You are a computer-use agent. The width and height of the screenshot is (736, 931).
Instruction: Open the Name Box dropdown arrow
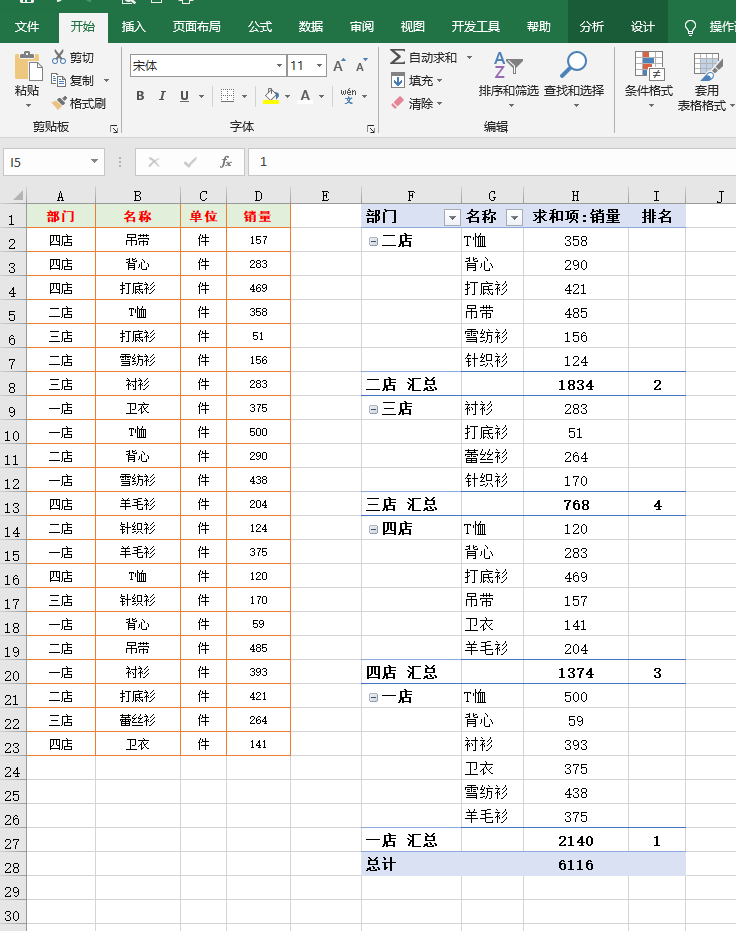tap(94, 162)
